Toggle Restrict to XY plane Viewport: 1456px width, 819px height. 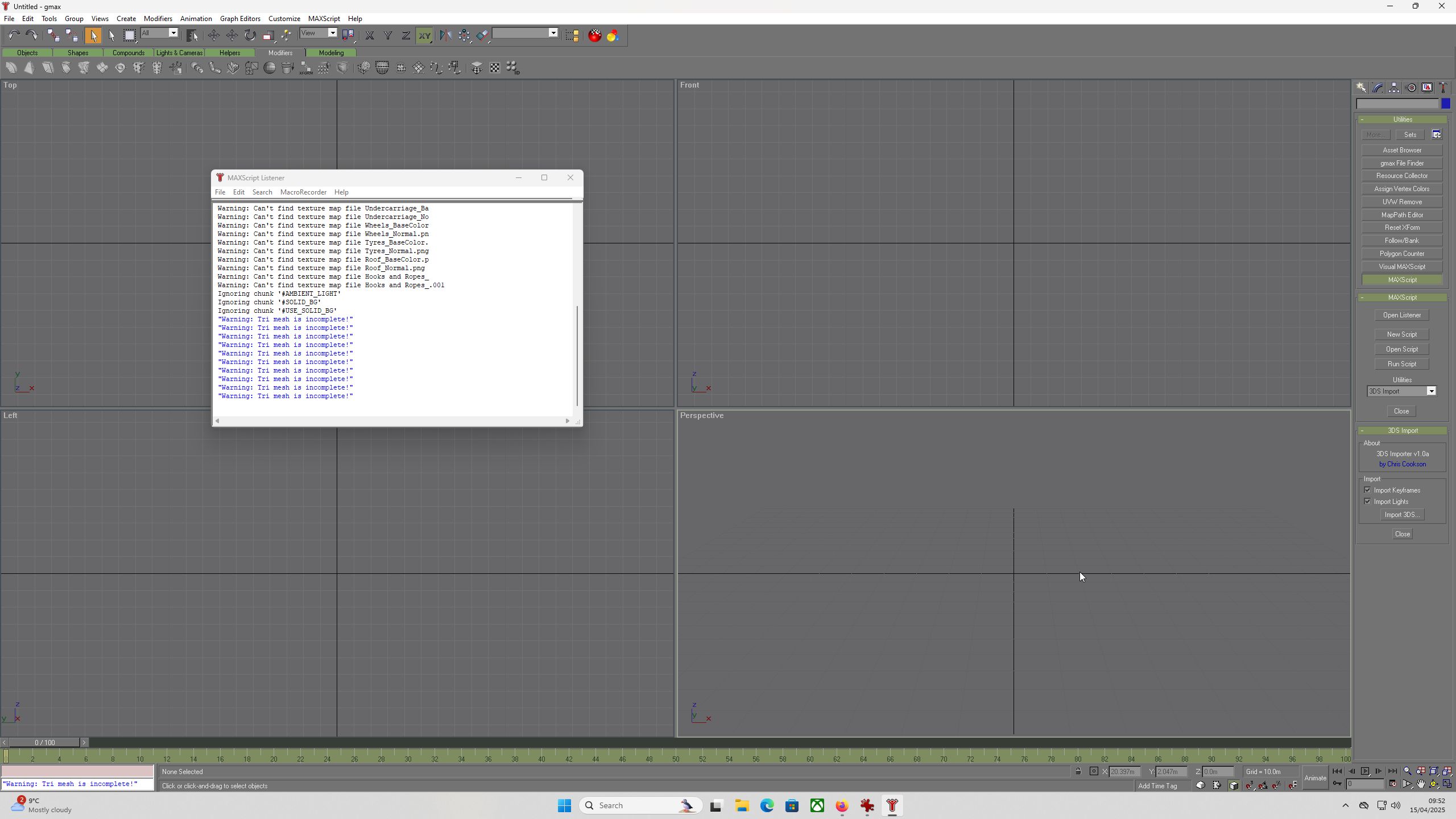coord(424,35)
